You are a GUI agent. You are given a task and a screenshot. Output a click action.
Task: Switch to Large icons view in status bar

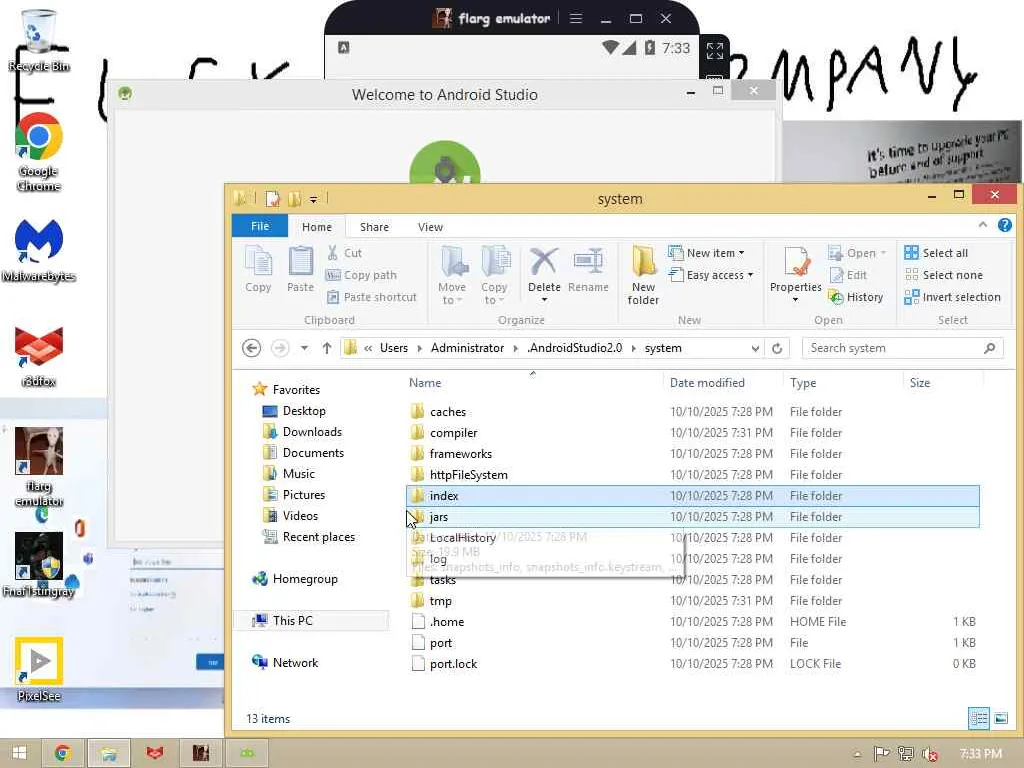pos(1000,718)
